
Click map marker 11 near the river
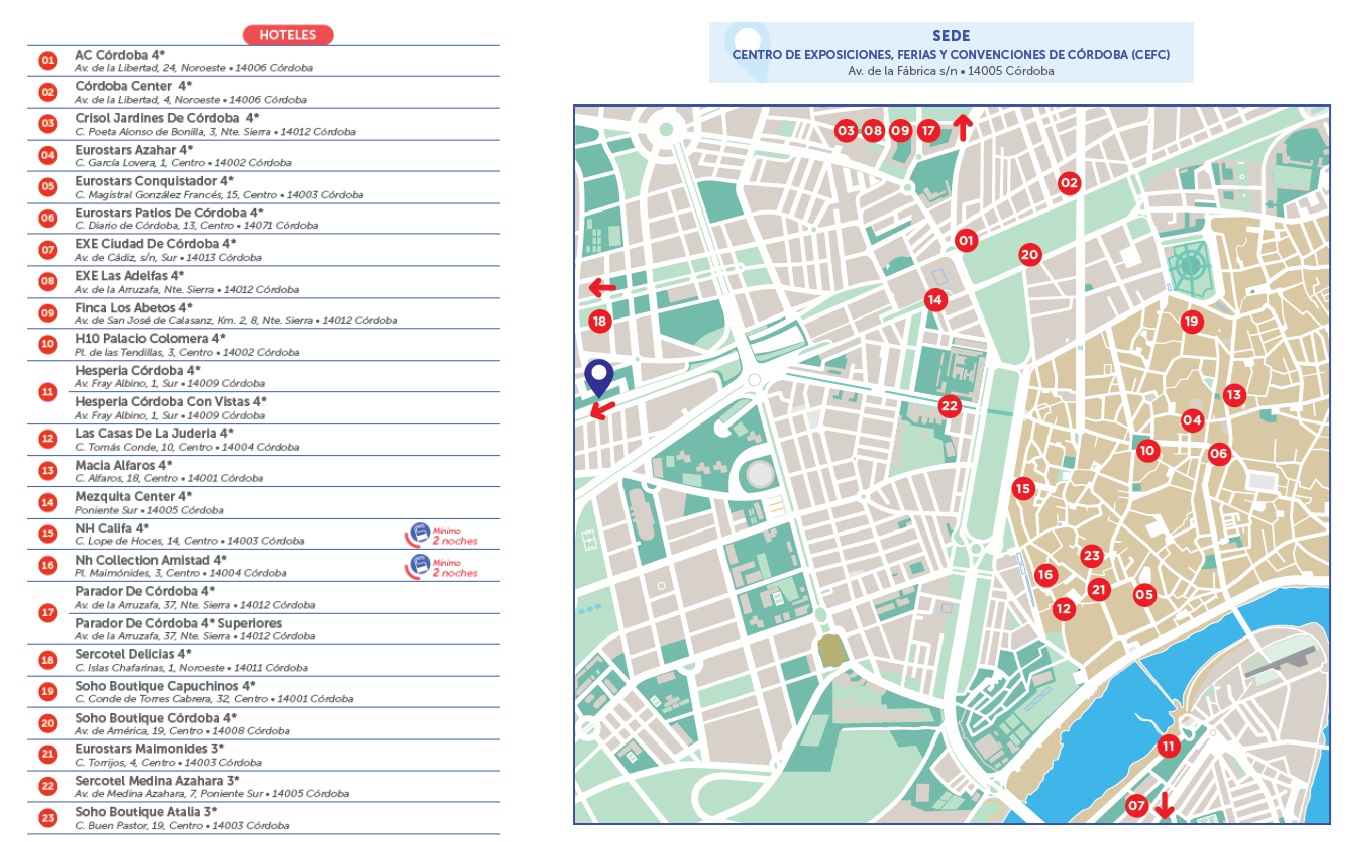[x=1168, y=746]
